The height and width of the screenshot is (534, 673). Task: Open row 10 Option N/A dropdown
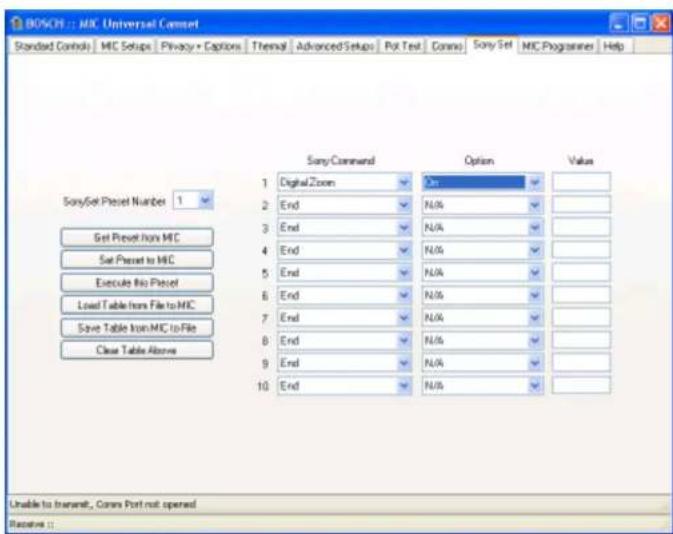483,386
